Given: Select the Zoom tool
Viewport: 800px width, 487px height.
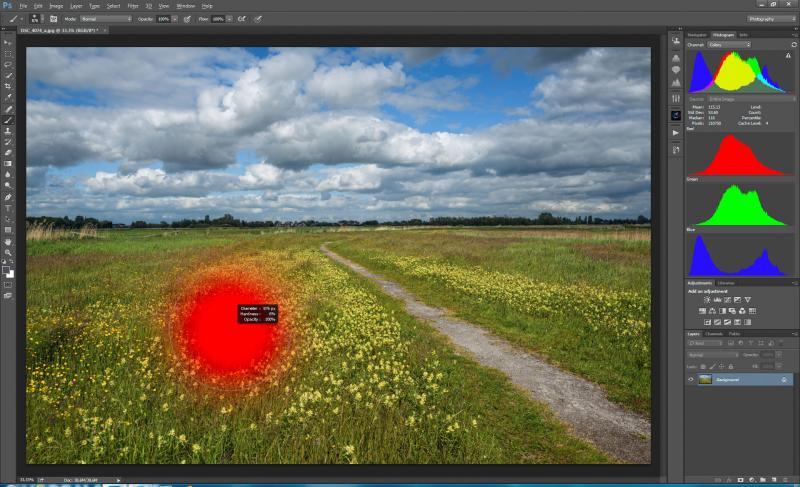Looking at the screenshot, I should tap(8, 252).
